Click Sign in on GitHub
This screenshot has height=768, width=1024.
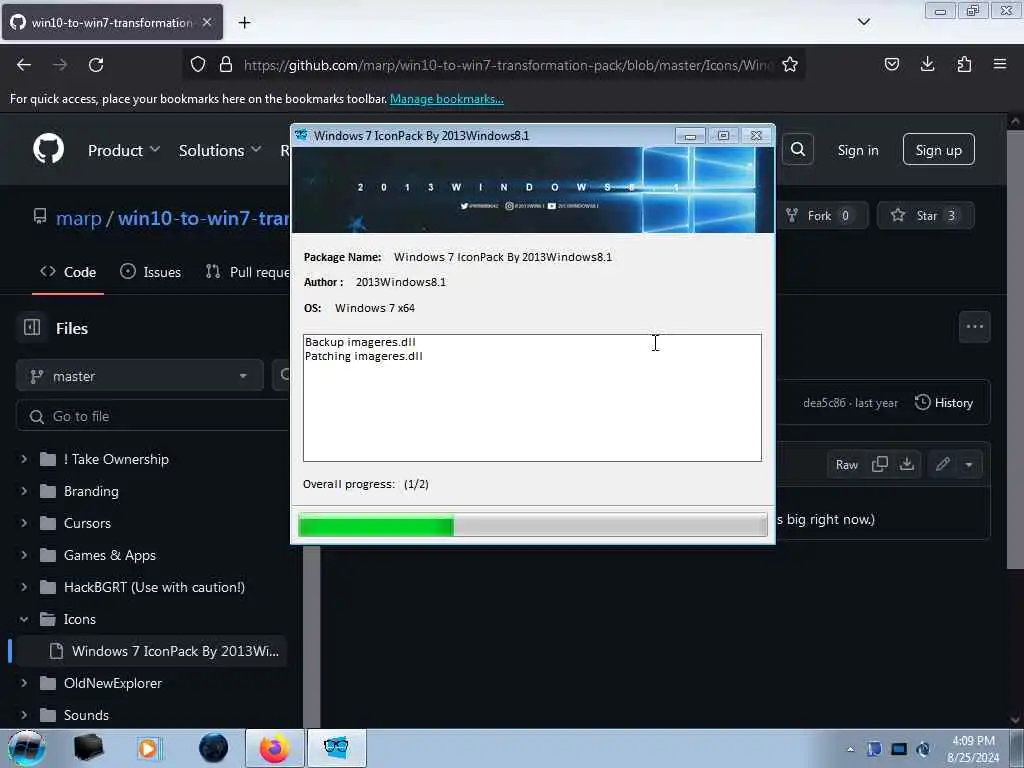point(858,150)
